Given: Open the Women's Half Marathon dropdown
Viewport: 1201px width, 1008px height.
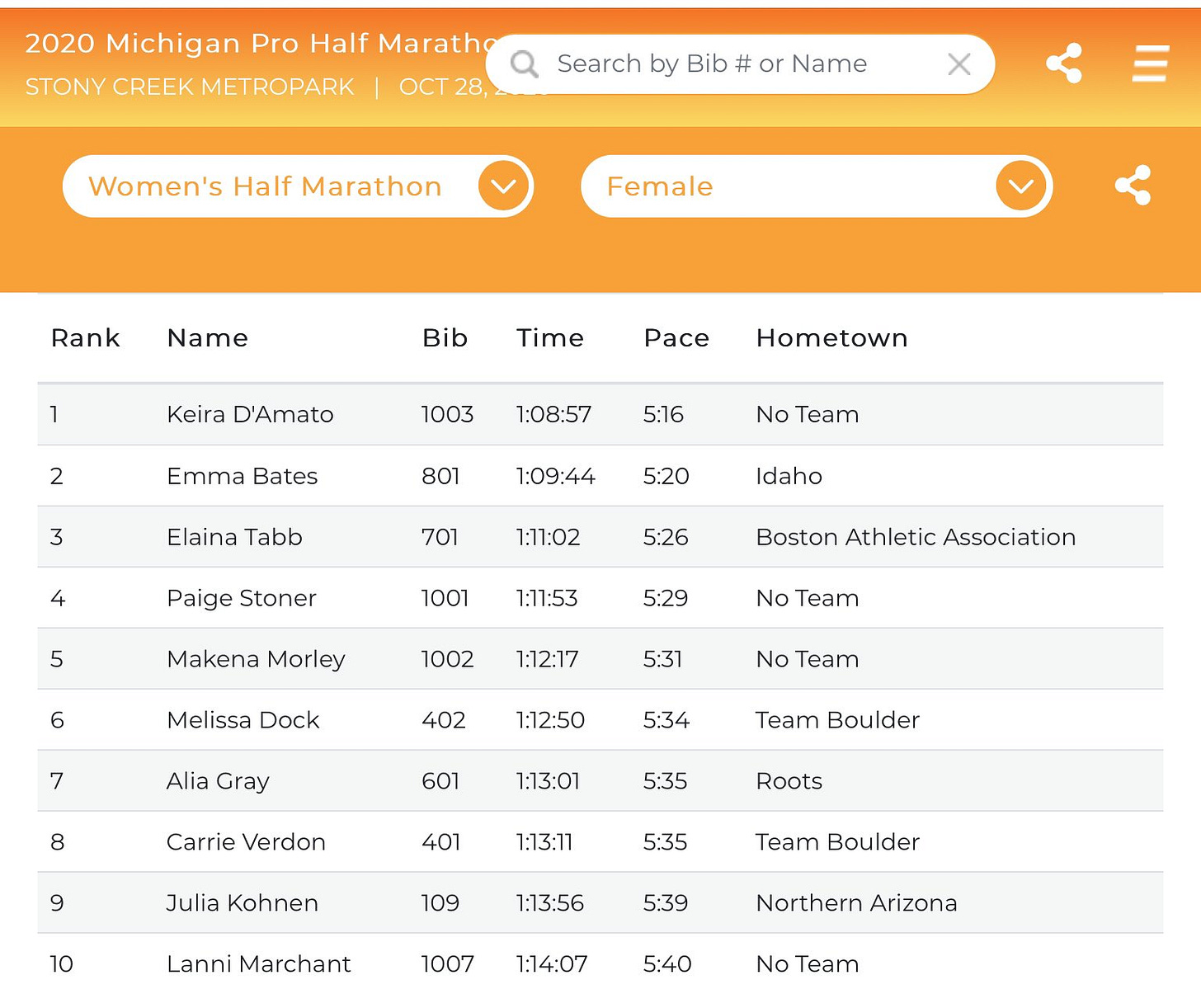Looking at the screenshot, I should [x=298, y=186].
